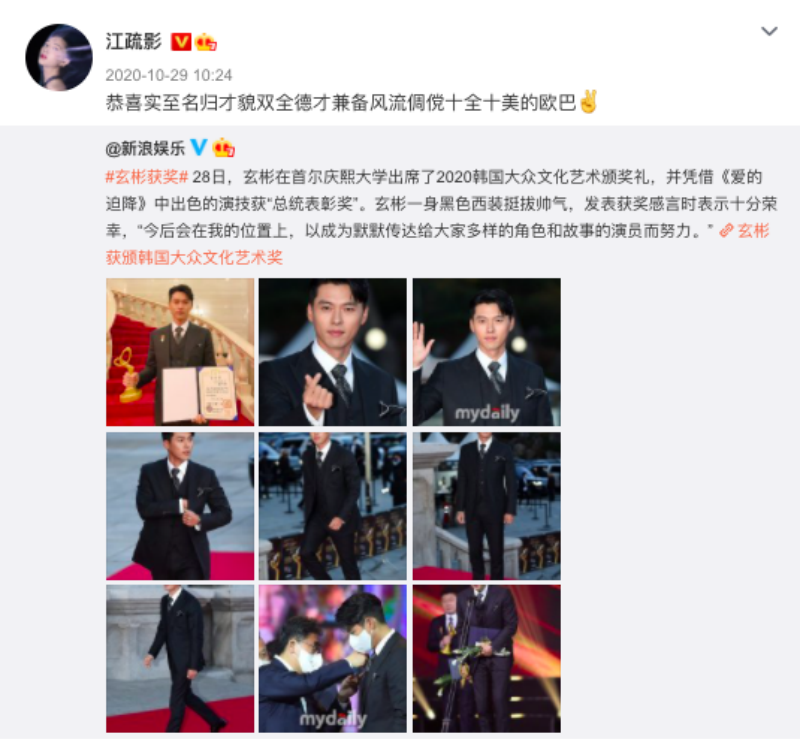Open photo of man adjusting his watch
Image resolution: width=800 pixels, height=739 pixels.
pyautogui.click(x=180, y=506)
